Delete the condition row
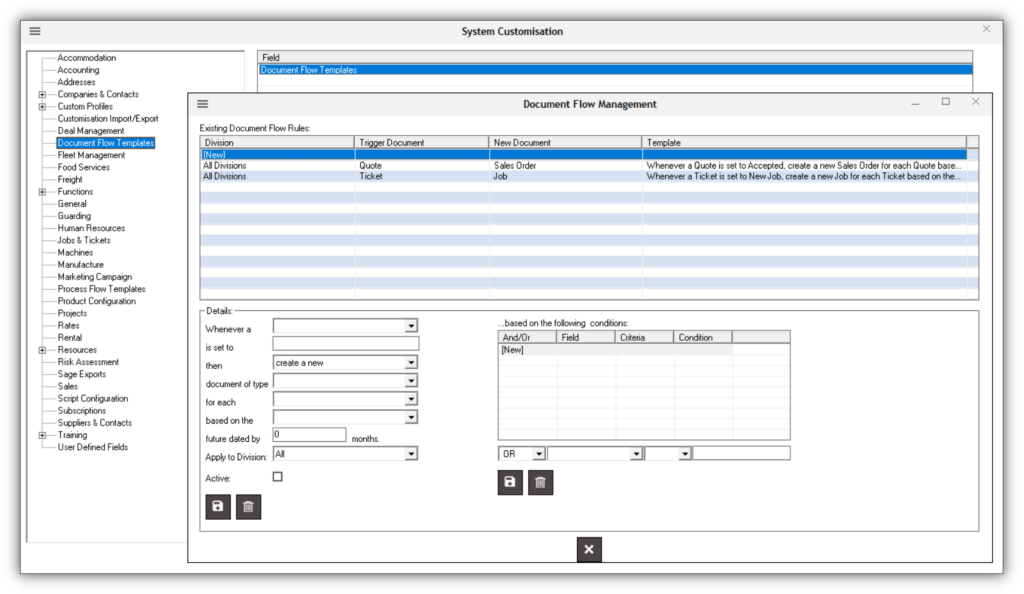The height and width of the screenshot is (594, 1024). click(540, 482)
